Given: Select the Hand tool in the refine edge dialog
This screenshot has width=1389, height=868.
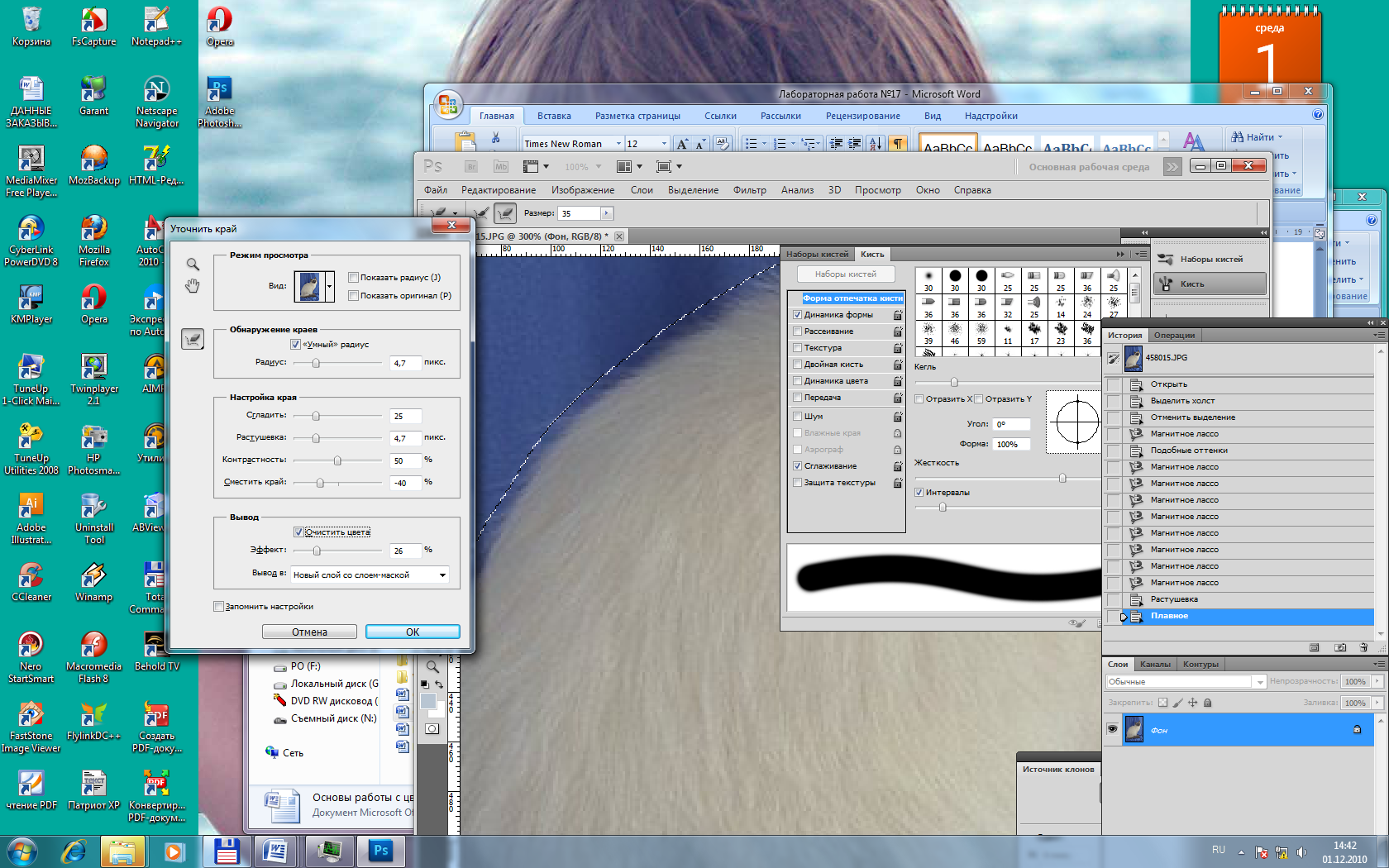Looking at the screenshot, I should click(193, 286).
